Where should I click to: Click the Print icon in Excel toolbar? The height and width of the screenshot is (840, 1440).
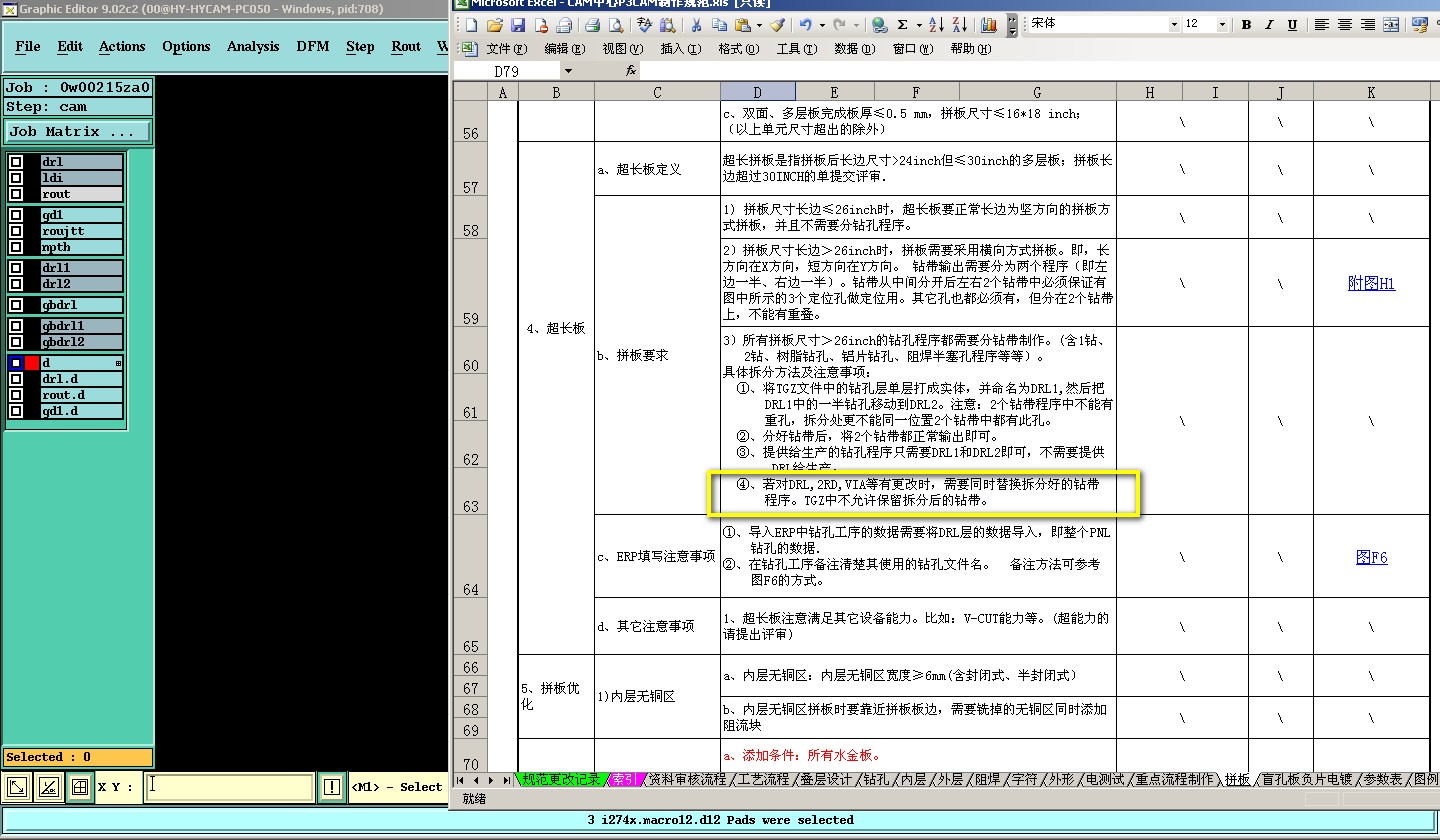coord(592,25)
